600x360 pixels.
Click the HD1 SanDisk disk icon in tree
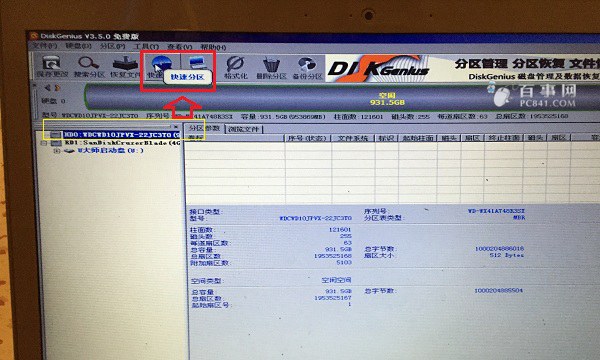coord(57,143)
